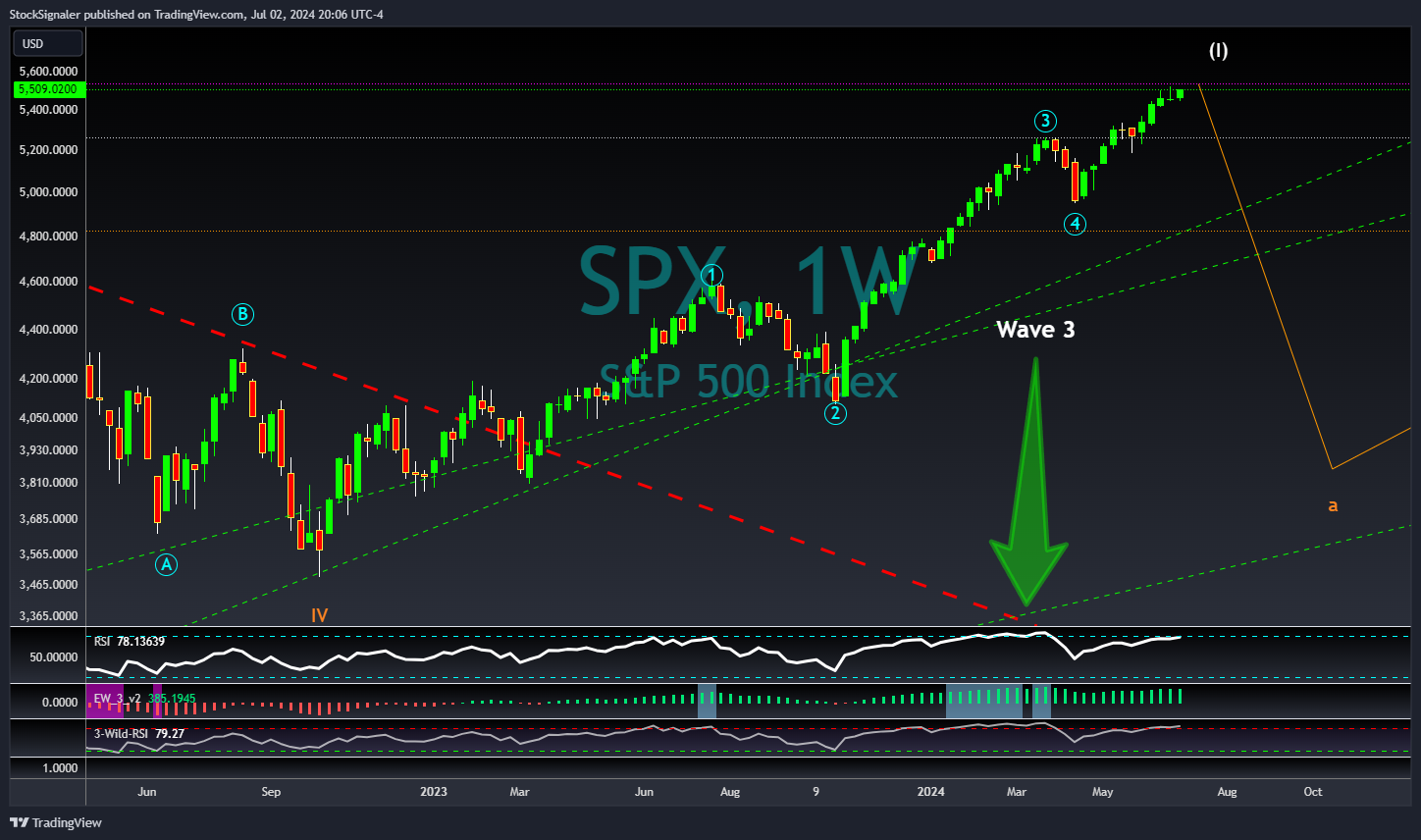Image resolution: width=1421 pixels, height=840 pixels.
Task: Click the green 5,509.0200 current price label
Action: tap(49, 89)
